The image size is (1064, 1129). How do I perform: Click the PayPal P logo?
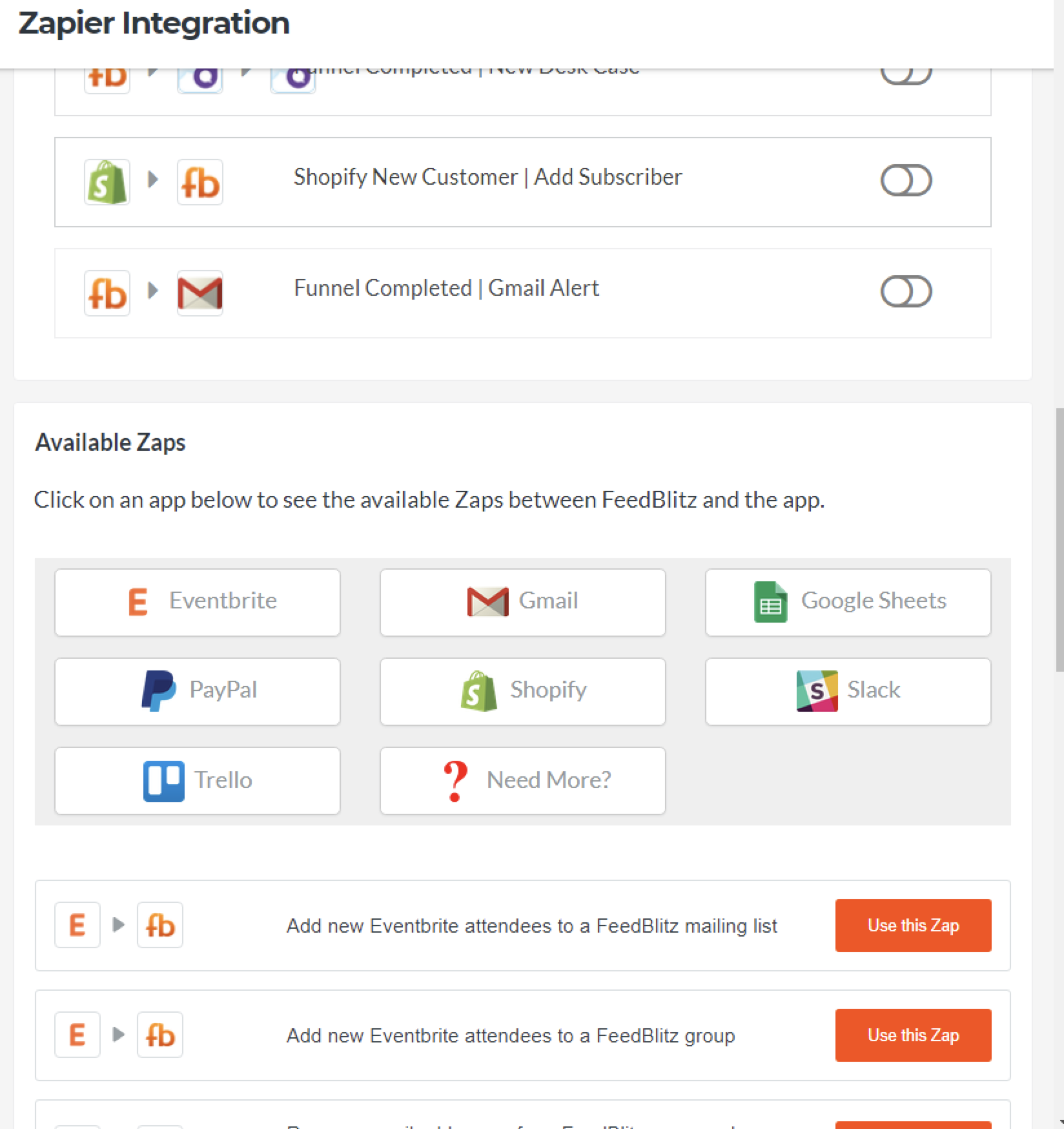[x=159, y=691]
